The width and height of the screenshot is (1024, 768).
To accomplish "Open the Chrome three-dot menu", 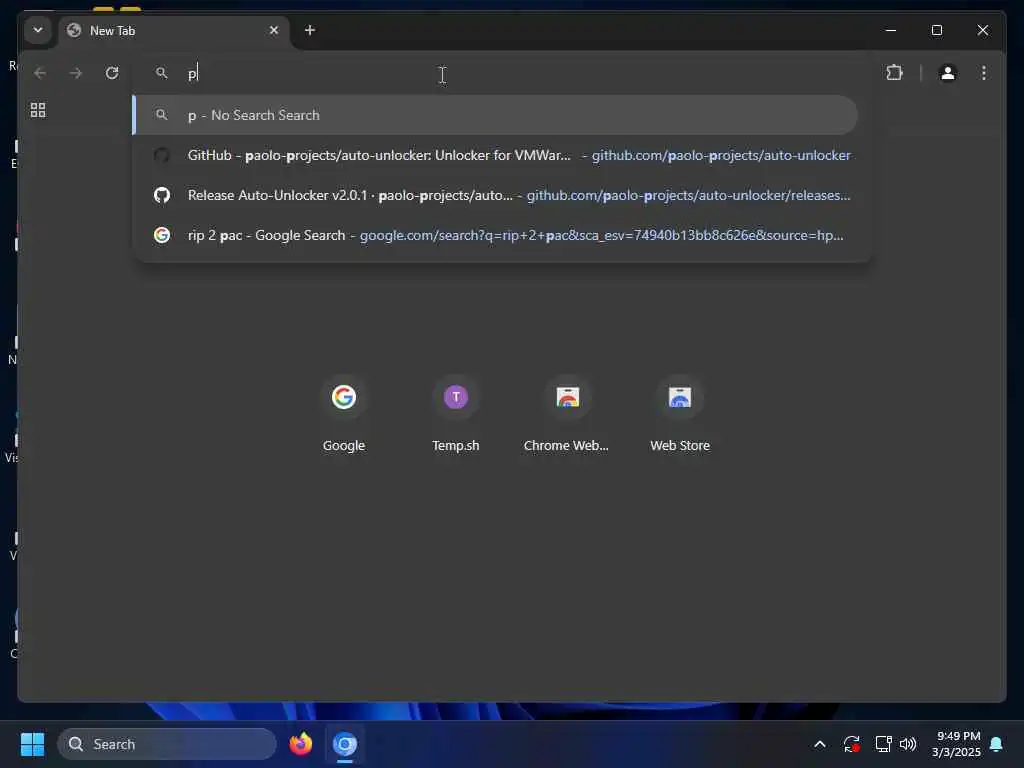I will (984, 72).
